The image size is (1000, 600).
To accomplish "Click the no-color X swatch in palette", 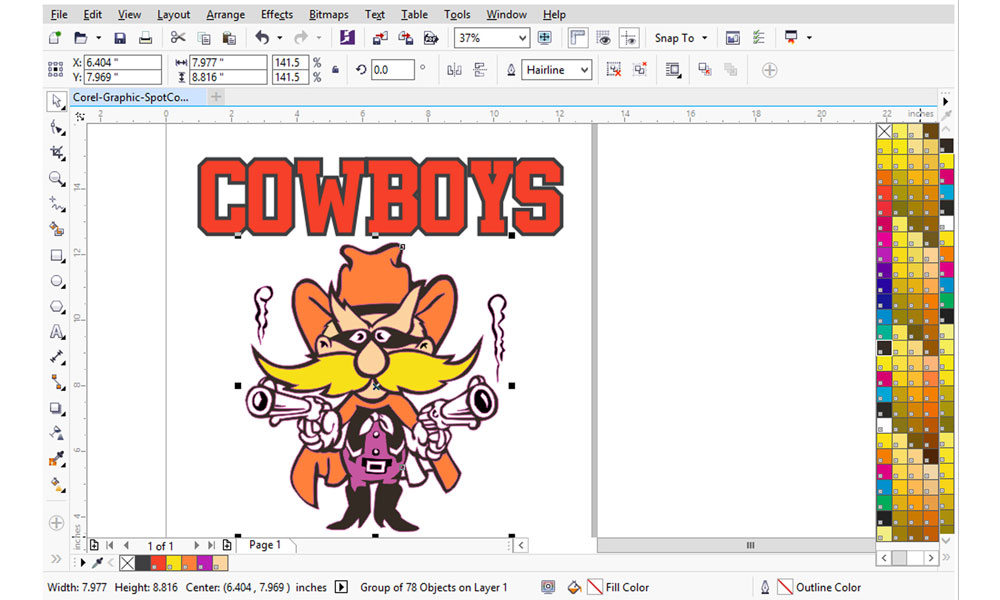I will (x=884, y=131).
